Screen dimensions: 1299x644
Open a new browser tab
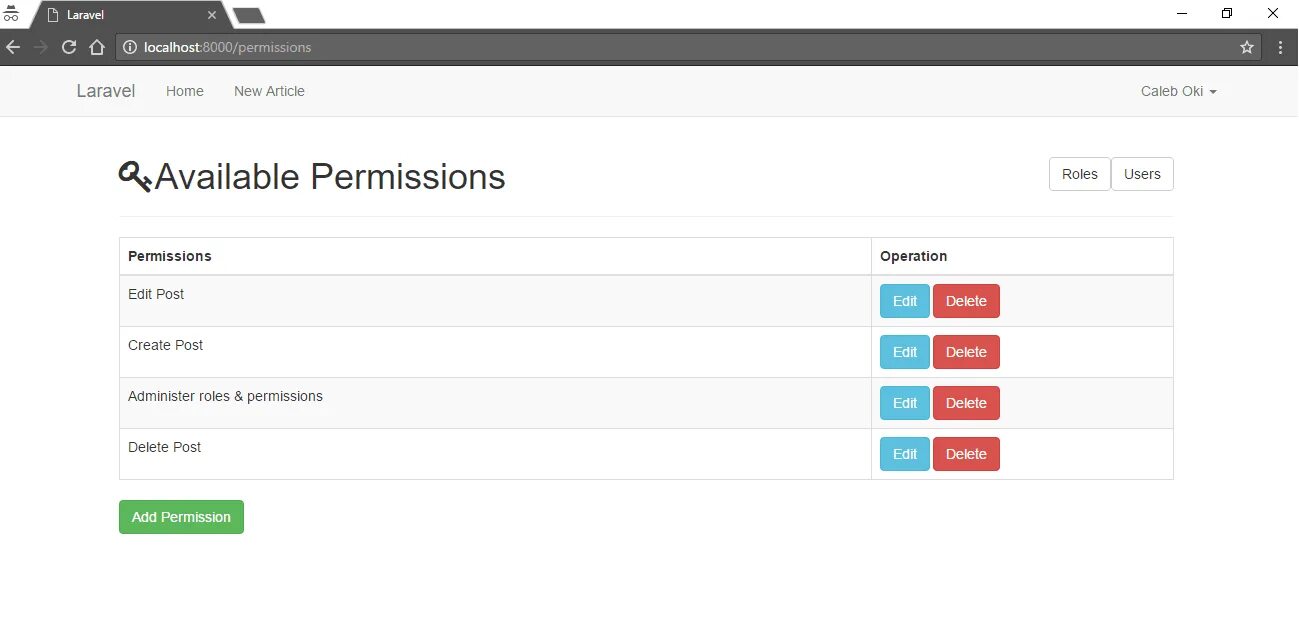pyautogui.click(x=248, y=15)
